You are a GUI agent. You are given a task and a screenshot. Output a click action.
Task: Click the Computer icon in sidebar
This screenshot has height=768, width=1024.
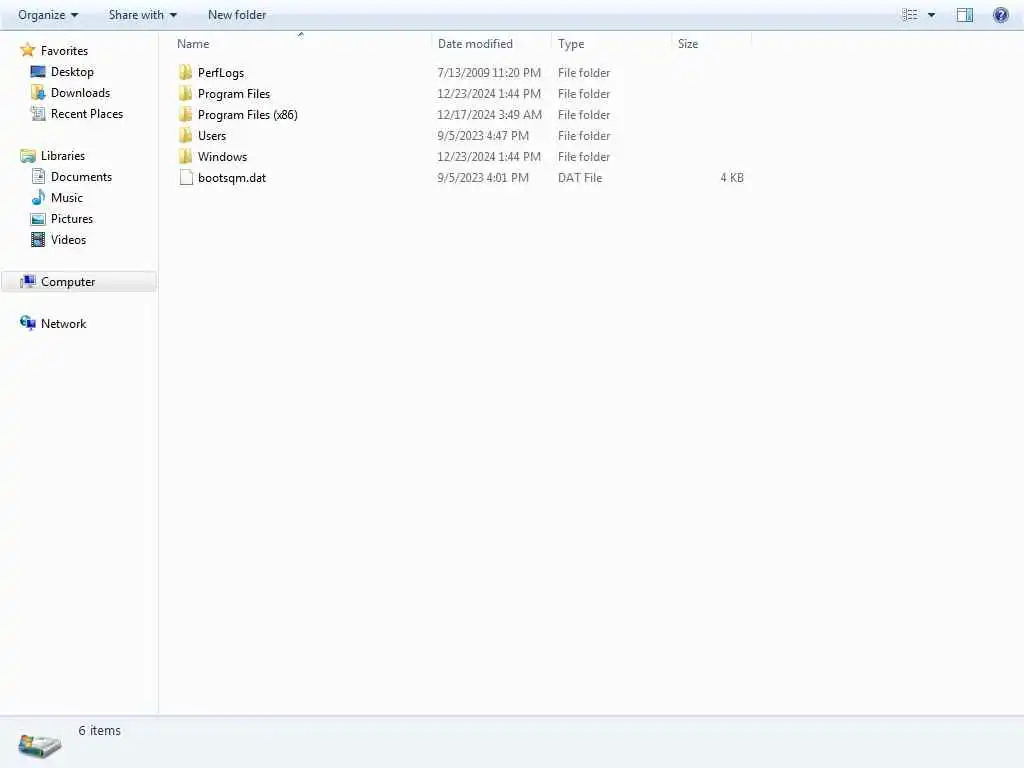(x=27, y=281)
